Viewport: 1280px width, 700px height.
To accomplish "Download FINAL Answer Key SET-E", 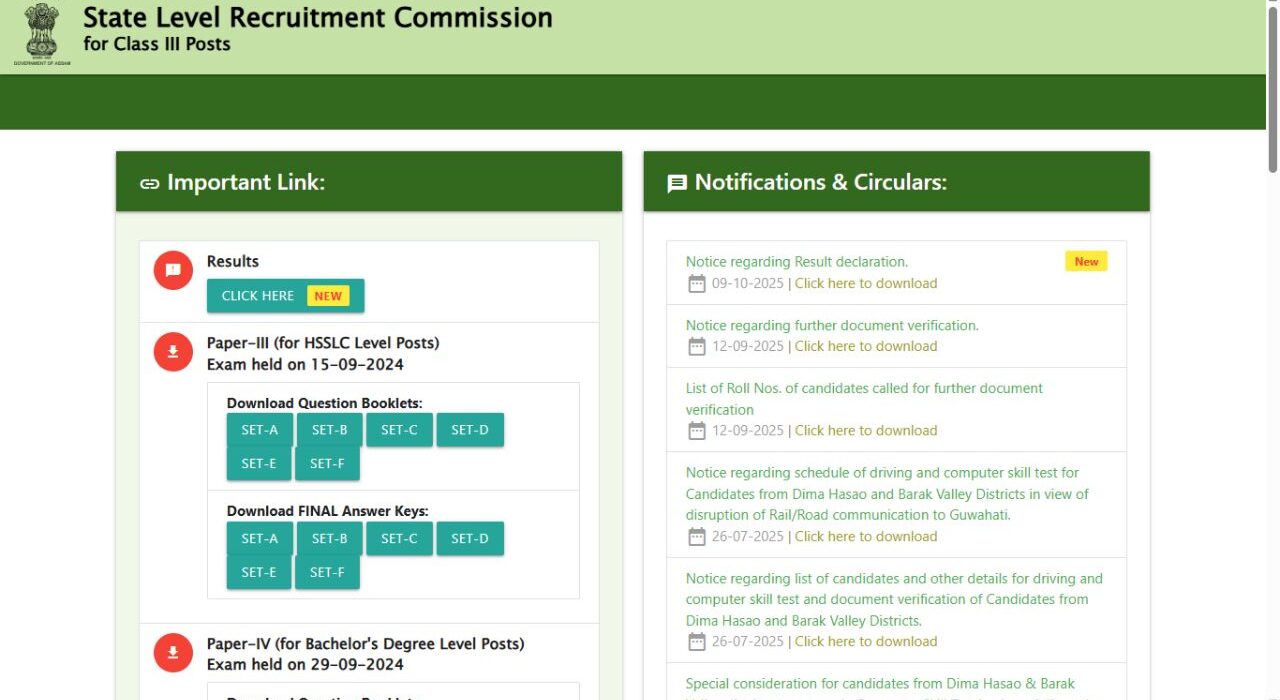I will (258, 572).
